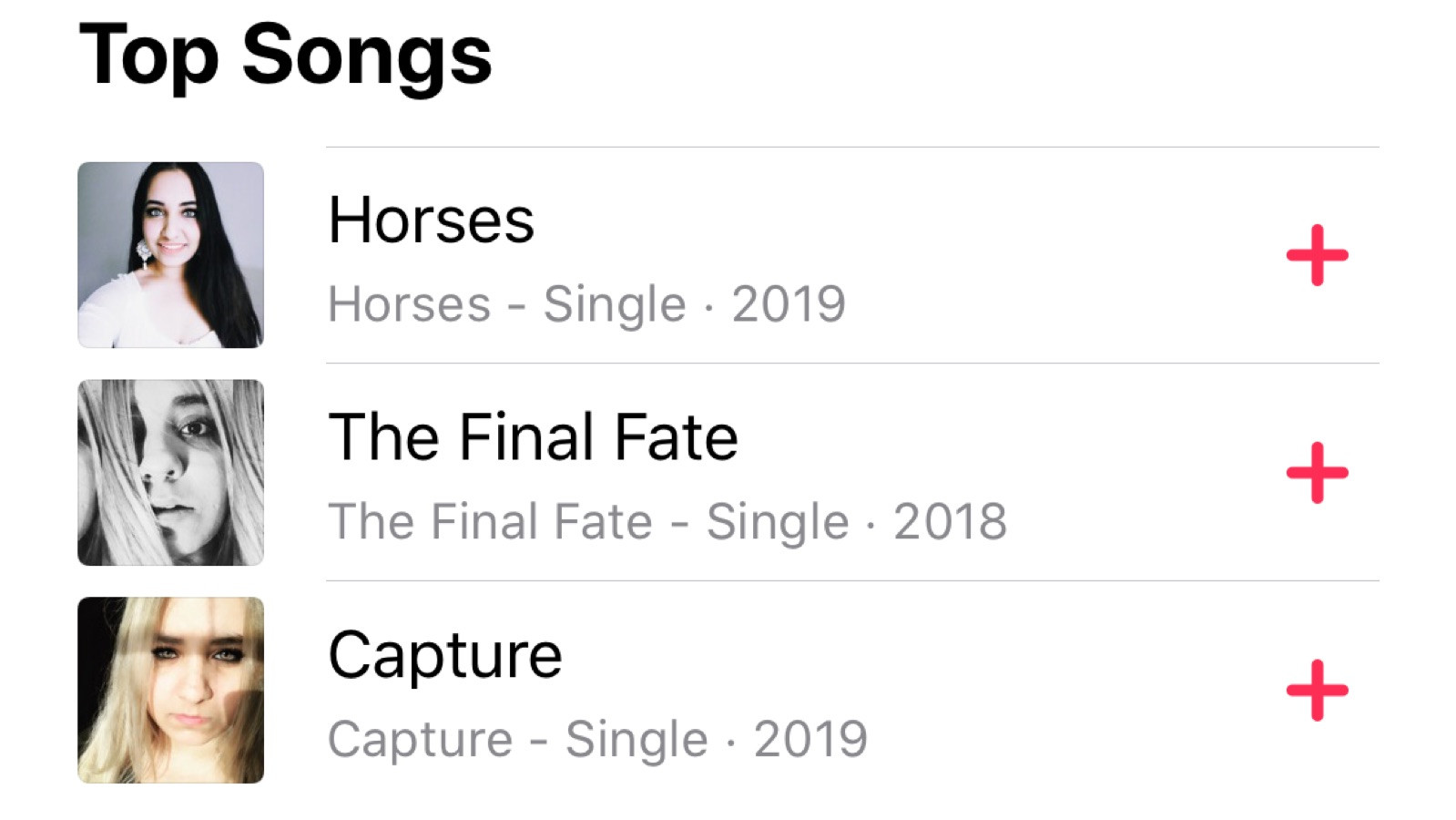Play the song titled Horses
1456x820 pixels.
(431, 220)
